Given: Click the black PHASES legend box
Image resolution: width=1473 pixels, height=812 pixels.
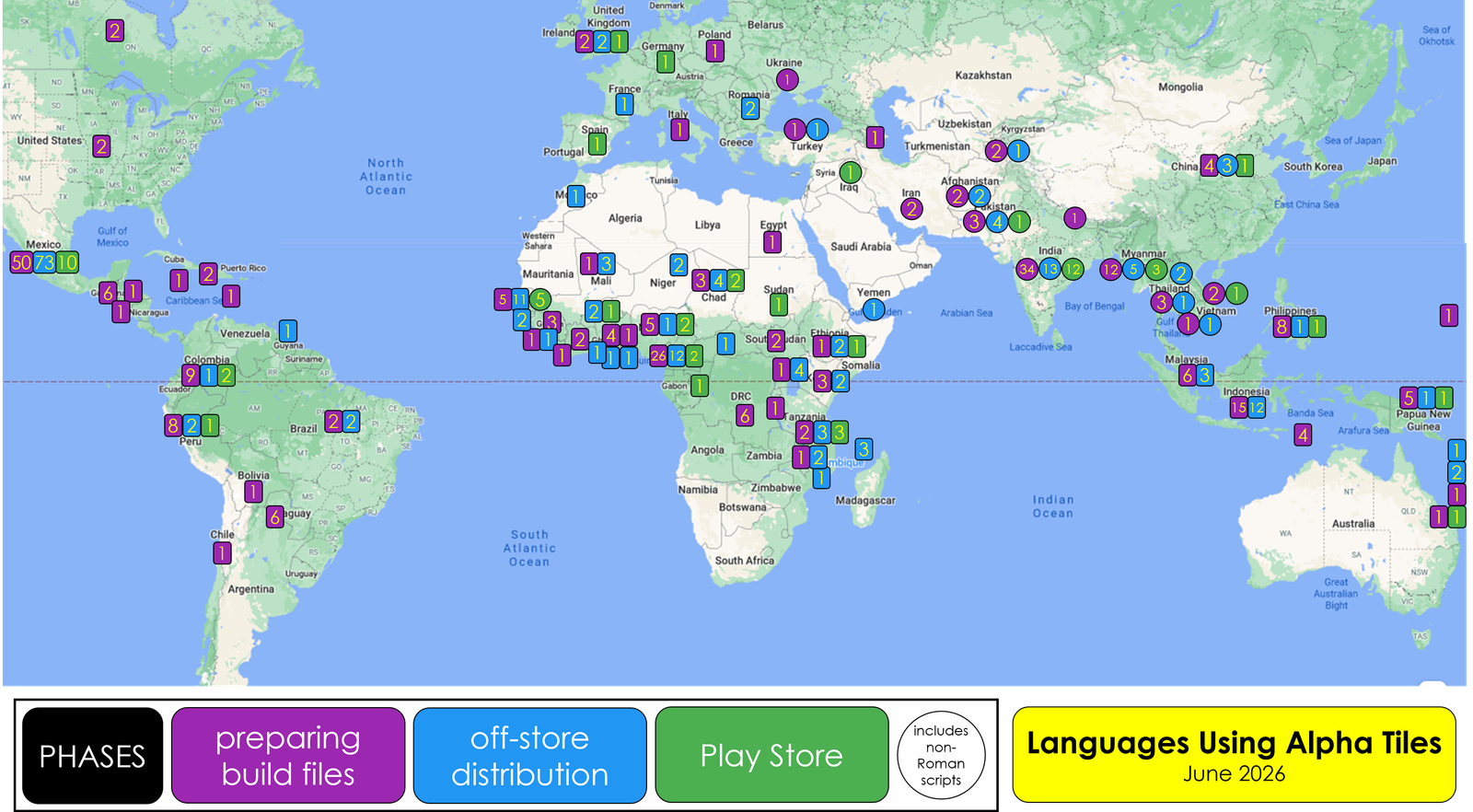Looking at the screenshot, I should click(92, 756).
